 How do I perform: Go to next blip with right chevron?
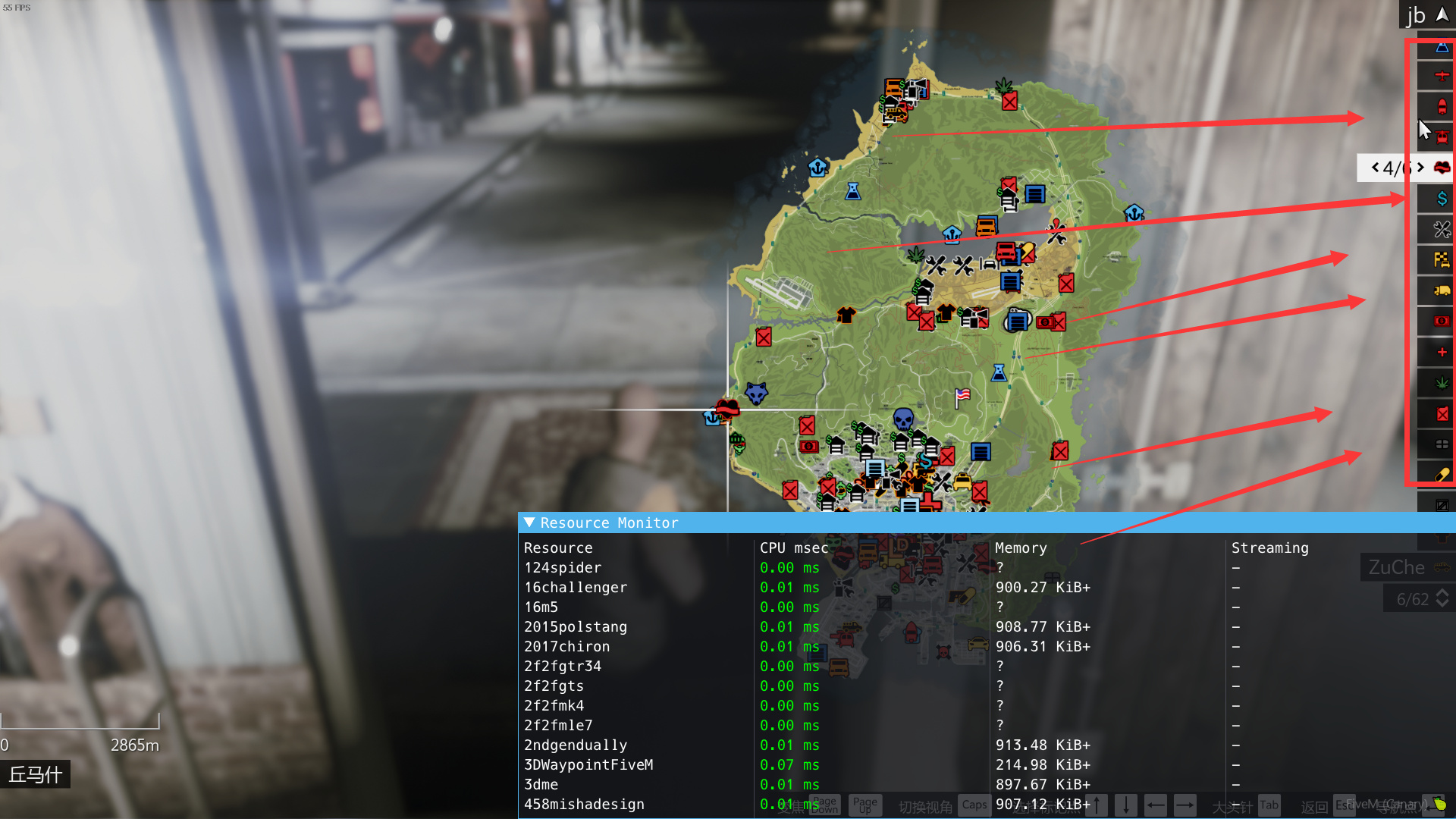pos(1420,168)
